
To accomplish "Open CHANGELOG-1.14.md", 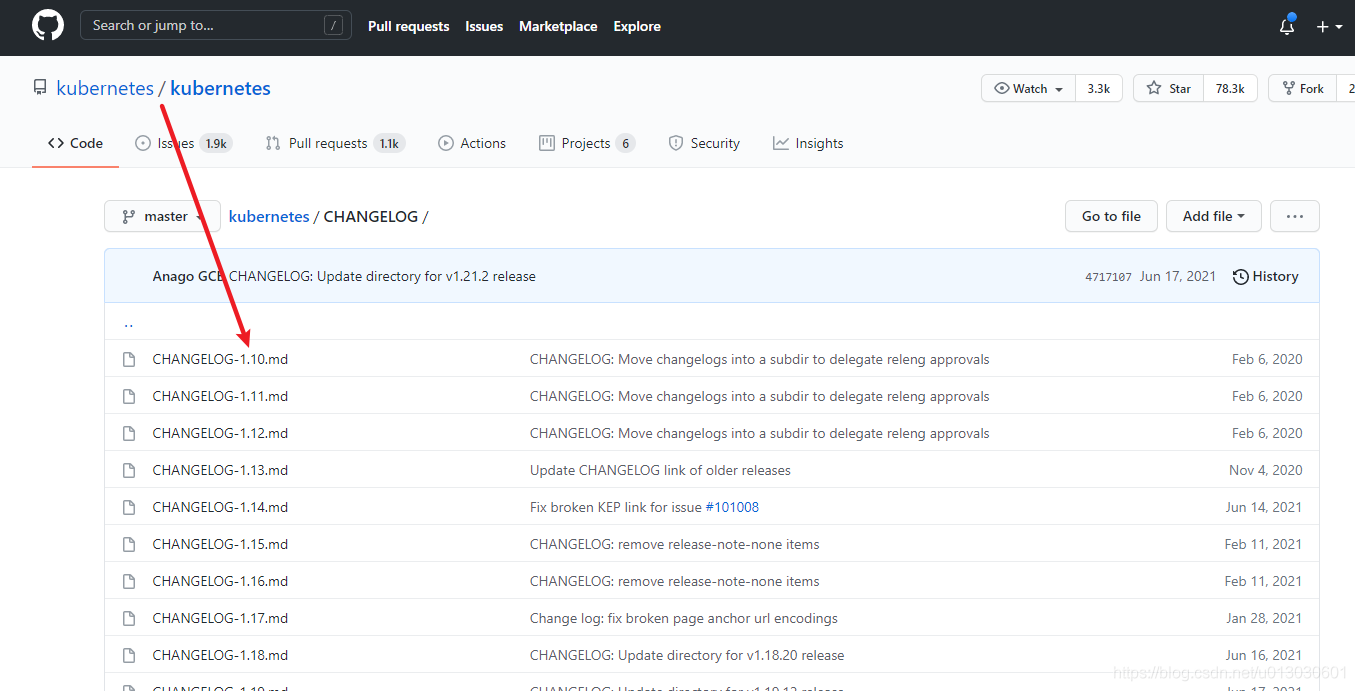I will [220, 506].
